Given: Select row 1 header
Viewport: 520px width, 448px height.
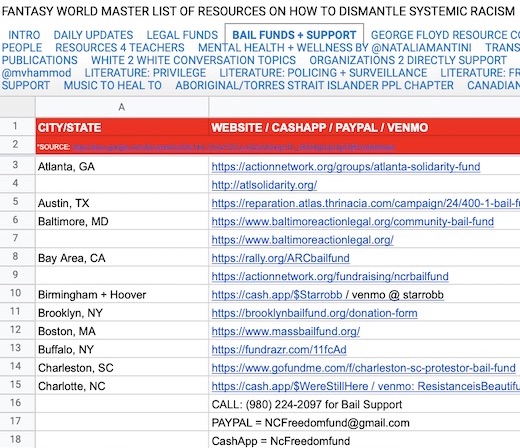Looking at the screenshot, I should pos(18,126).
